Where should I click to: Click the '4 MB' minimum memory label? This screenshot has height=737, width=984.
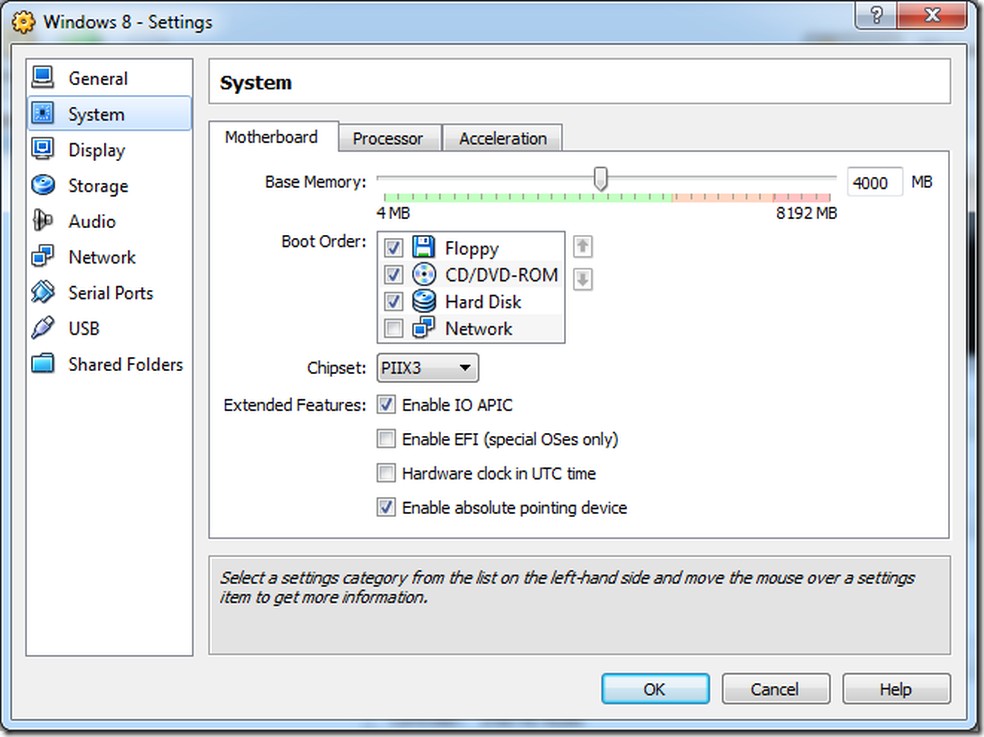tap(393, 213)
